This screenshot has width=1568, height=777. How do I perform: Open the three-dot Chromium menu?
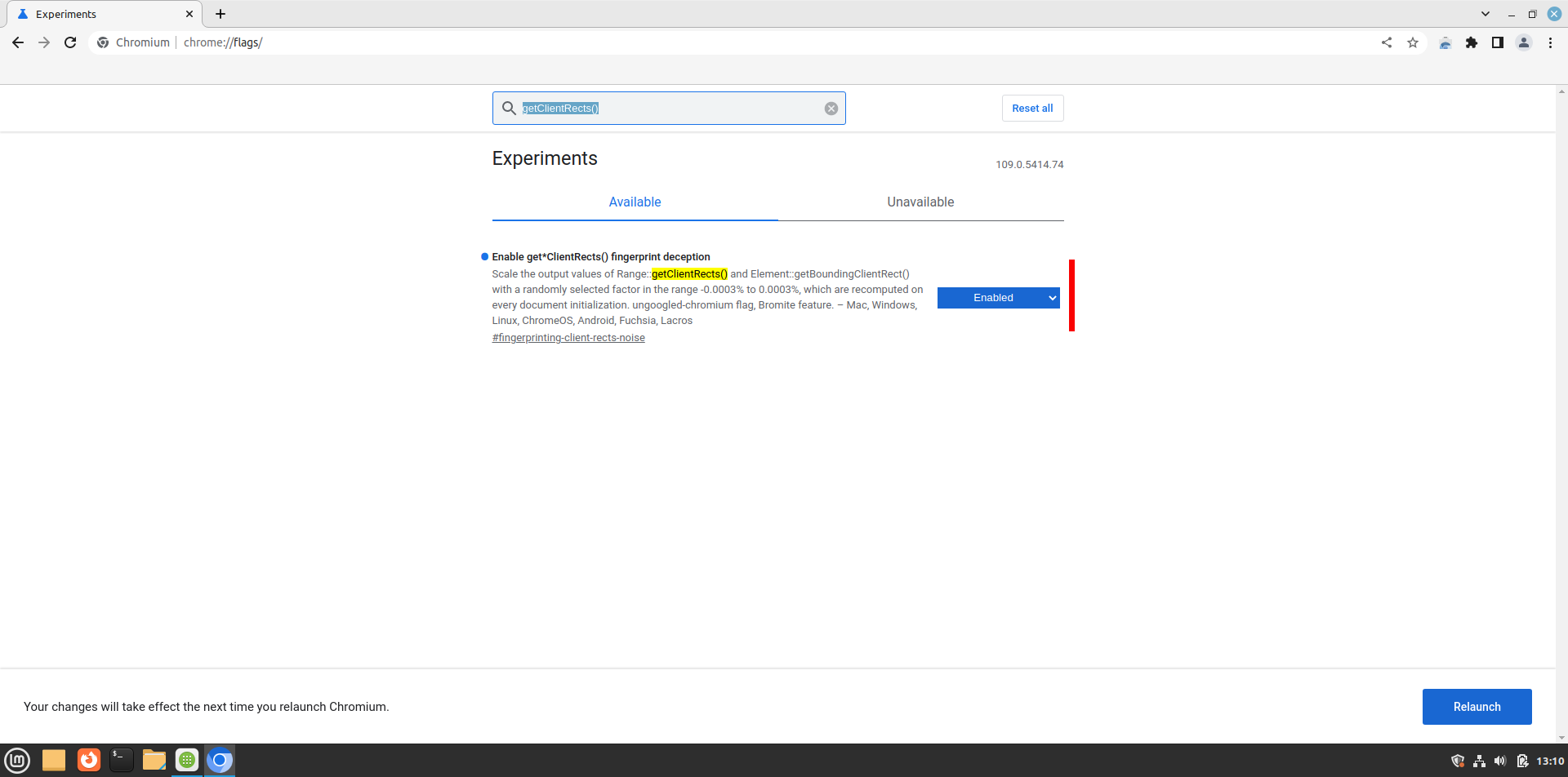[1550, 42]
